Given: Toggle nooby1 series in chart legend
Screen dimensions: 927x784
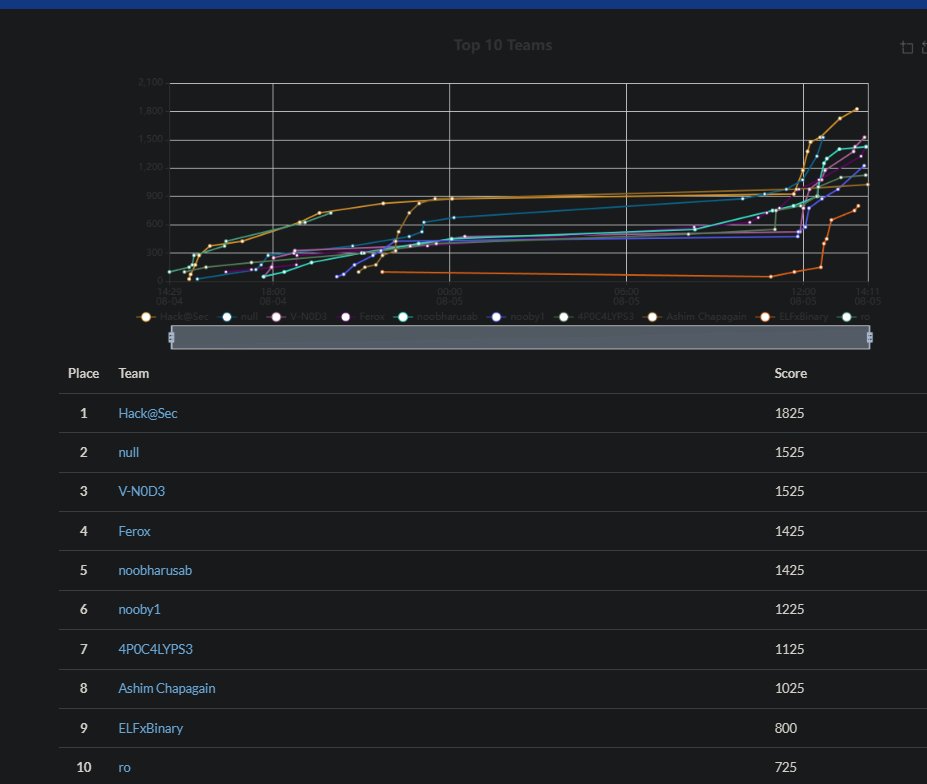Looking at the screenshot, I should [x=516, y=317].
